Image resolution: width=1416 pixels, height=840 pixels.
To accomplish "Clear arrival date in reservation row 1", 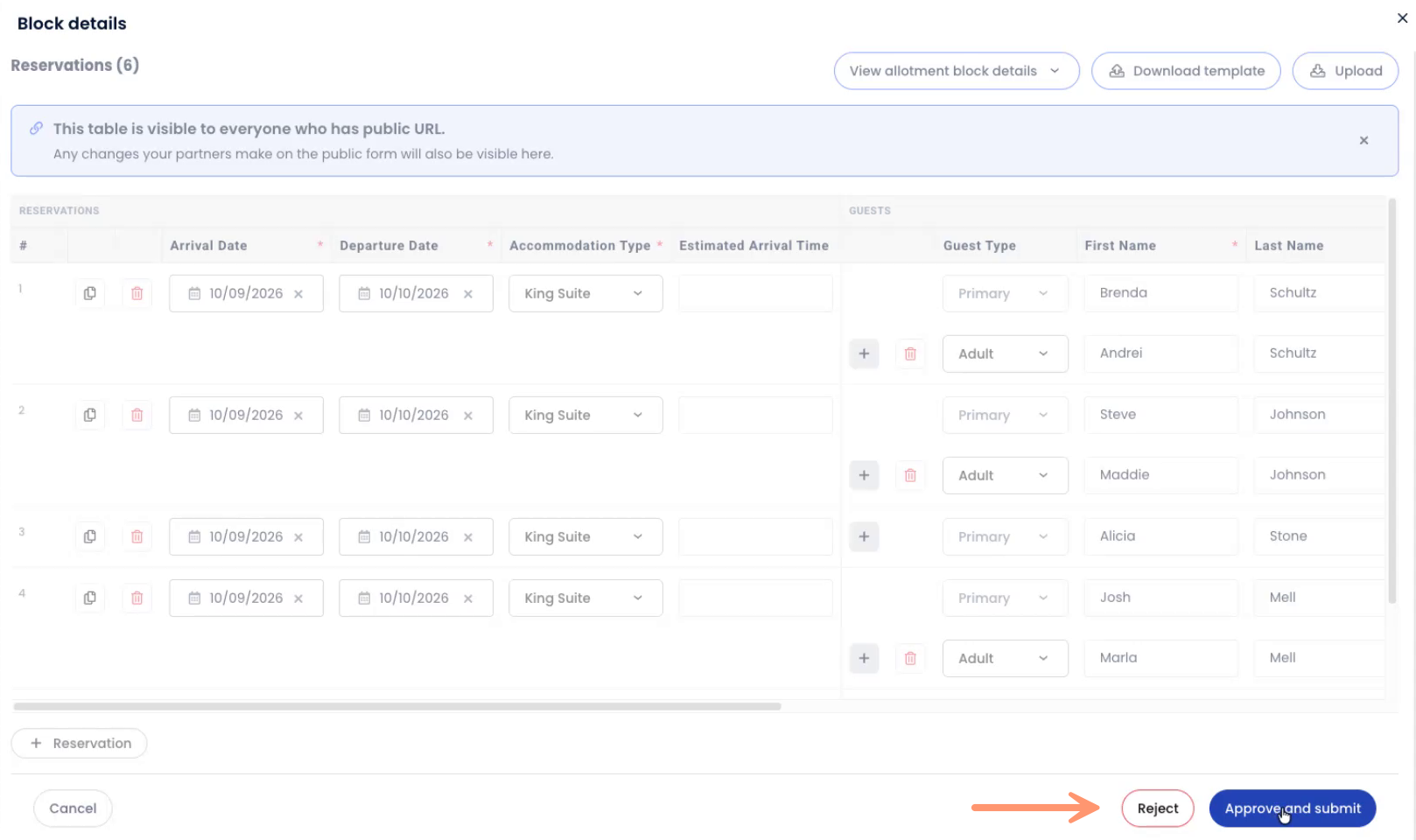I will tap(298, 294).
